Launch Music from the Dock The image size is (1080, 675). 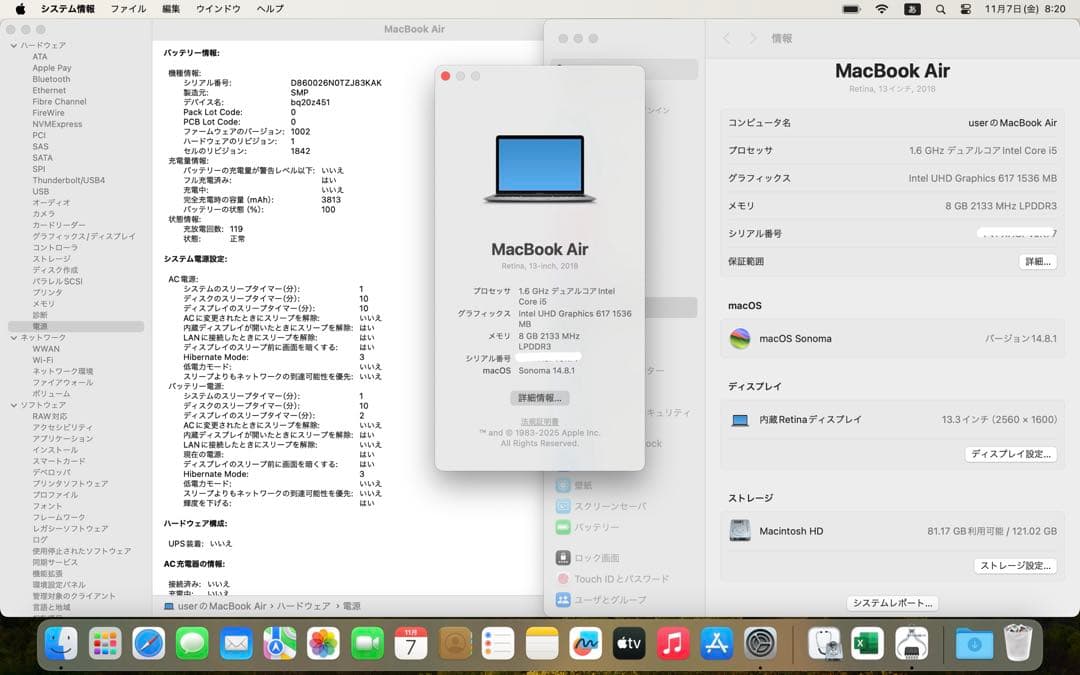[x=672, y=645]
